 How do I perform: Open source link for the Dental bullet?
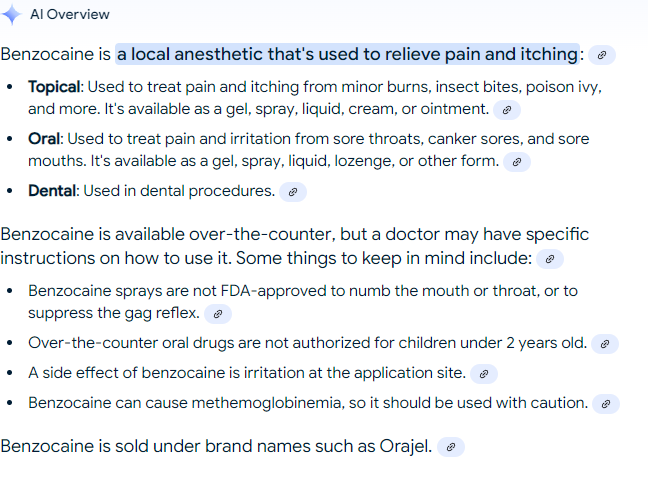pos(292,192)
